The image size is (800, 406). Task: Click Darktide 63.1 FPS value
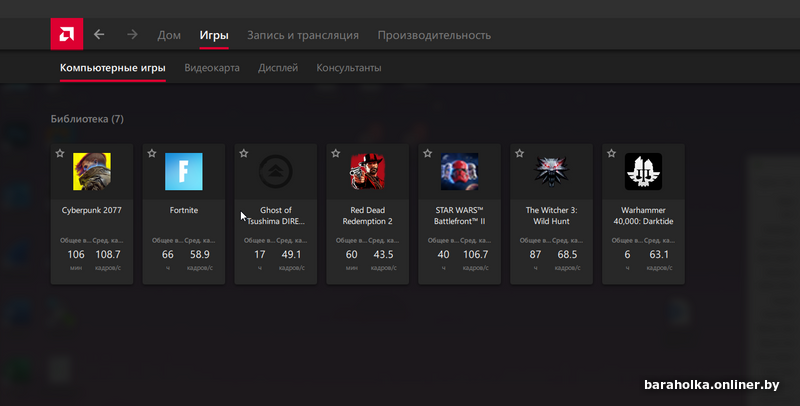click(659, 254)
